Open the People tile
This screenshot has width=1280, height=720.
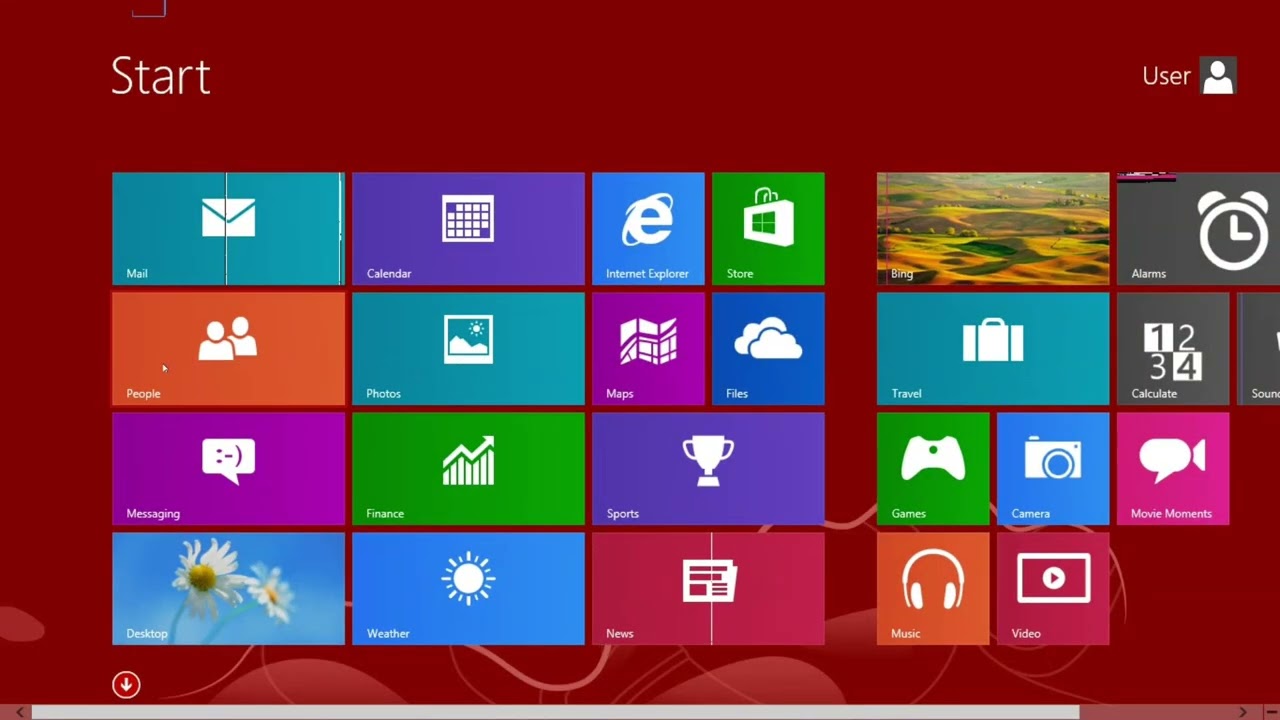tap(228, 349)
